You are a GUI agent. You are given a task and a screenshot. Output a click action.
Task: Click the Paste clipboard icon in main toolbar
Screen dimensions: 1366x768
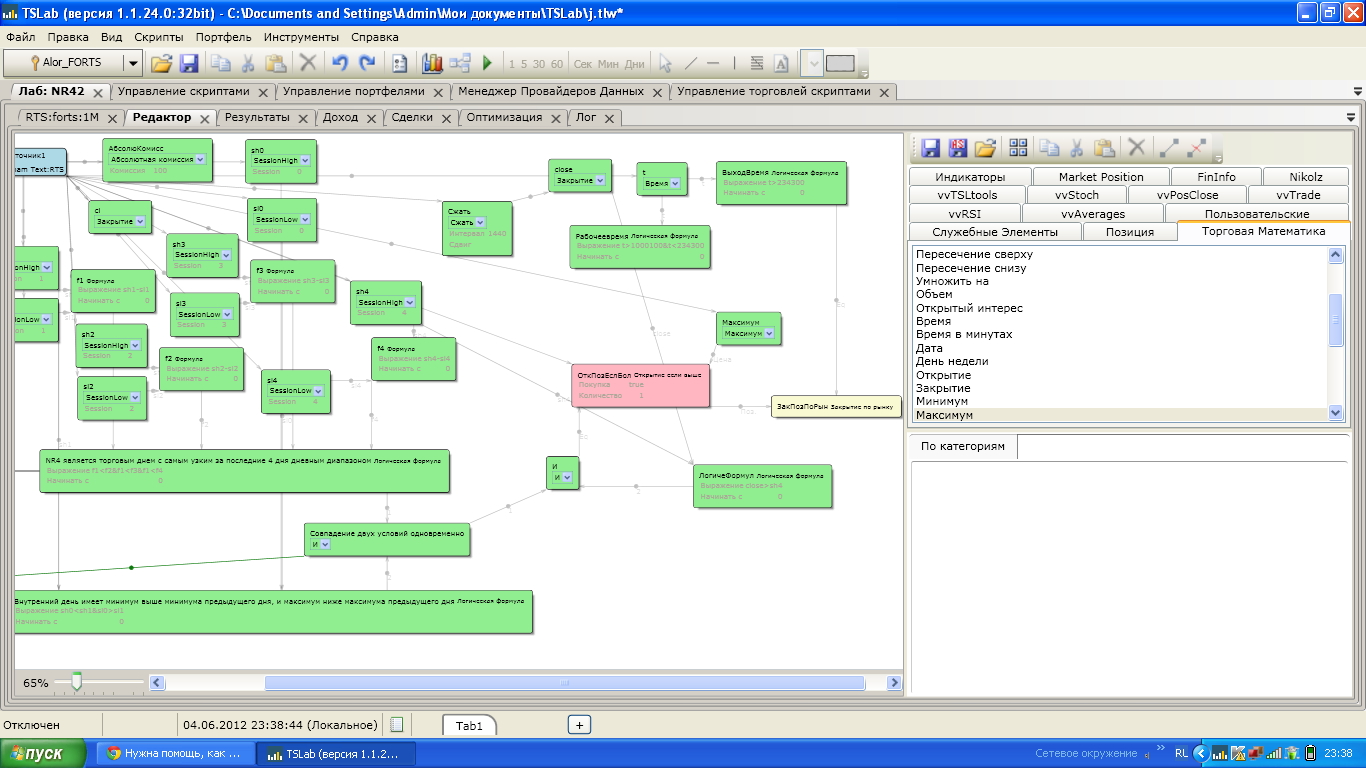coord(276,63)
